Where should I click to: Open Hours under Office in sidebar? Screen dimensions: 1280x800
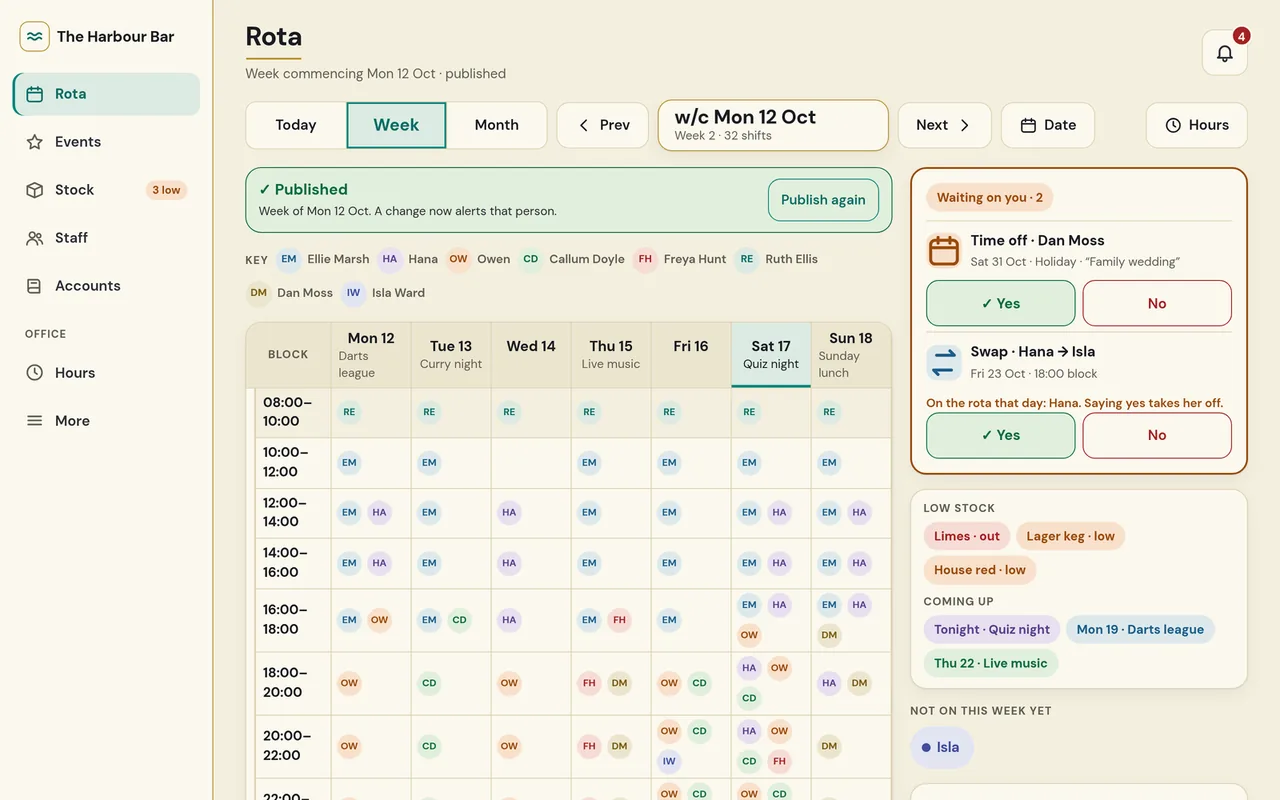(x=106, y=373)
